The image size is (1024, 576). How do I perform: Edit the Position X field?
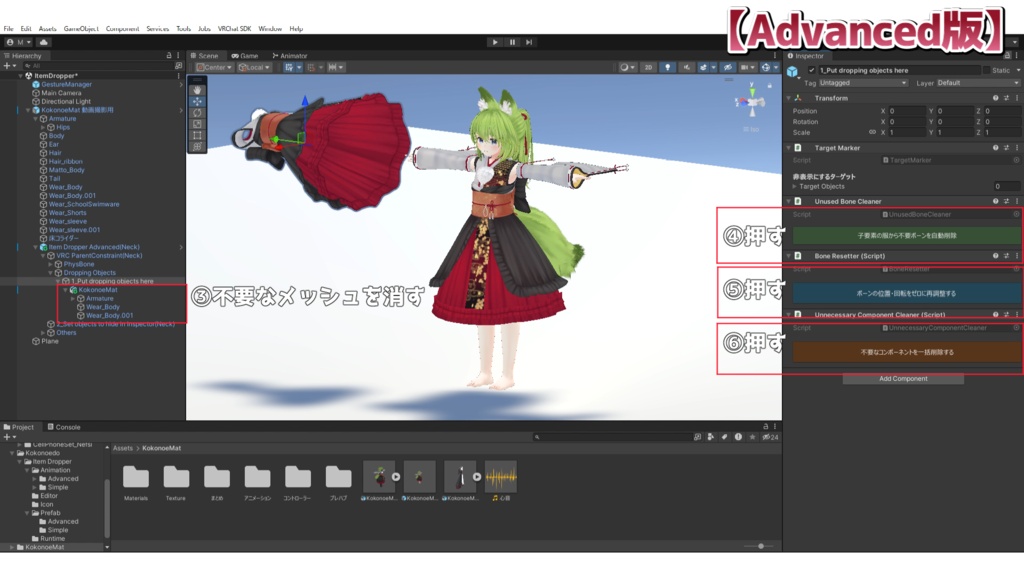906,111
